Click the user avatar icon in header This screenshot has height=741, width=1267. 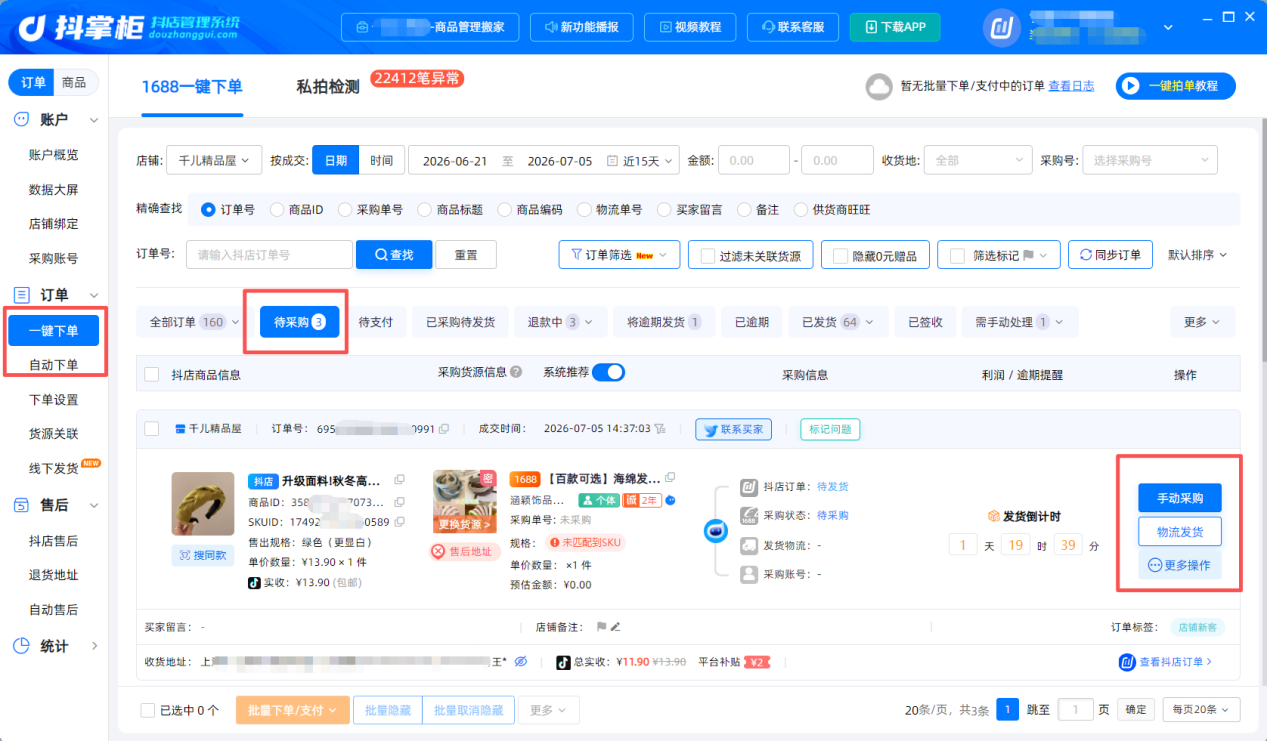pos(1002,28)
